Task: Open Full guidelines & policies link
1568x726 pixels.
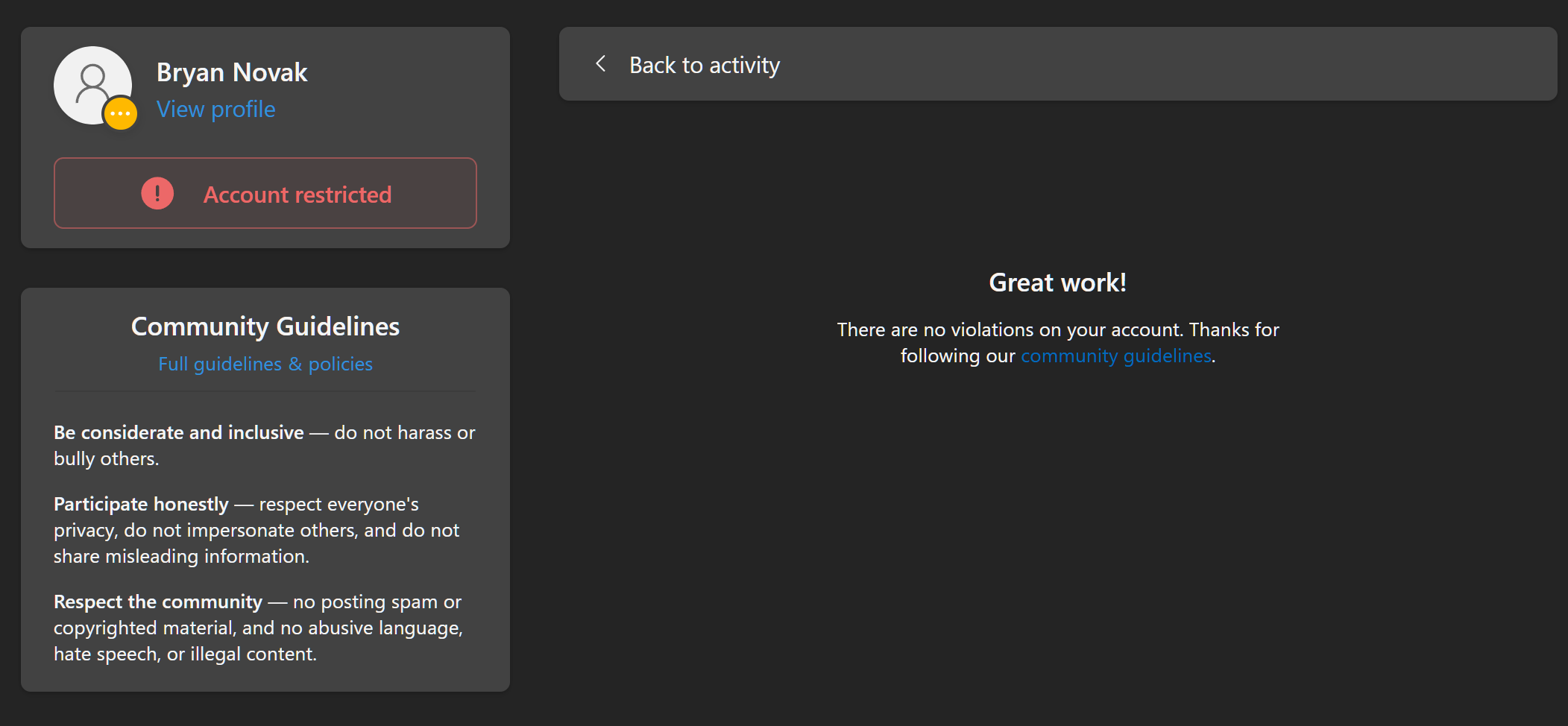Action: [x=265, y=364]
